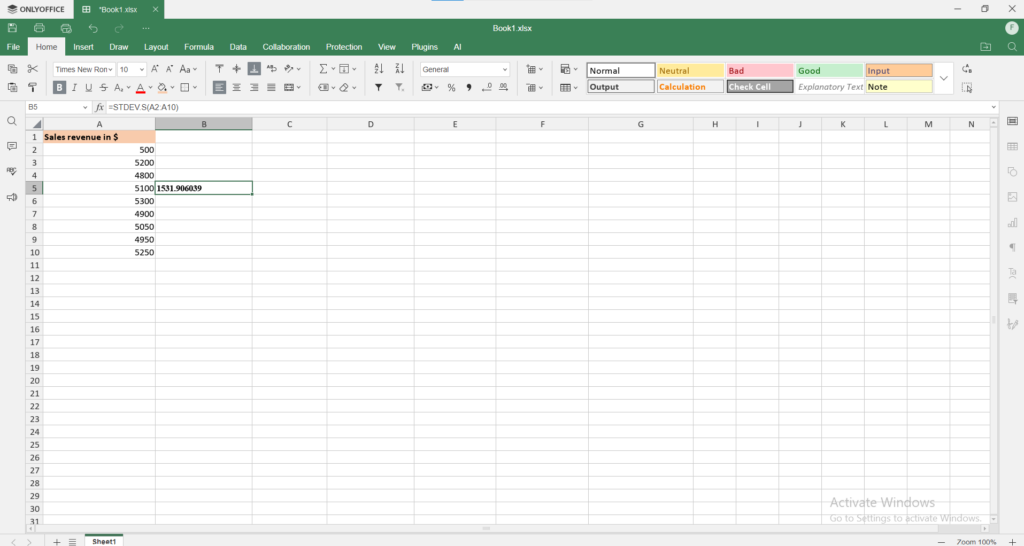Switch to the View tab
Image resolution: width=1024 pixels, height=546 pixels.
pos(387,47)
